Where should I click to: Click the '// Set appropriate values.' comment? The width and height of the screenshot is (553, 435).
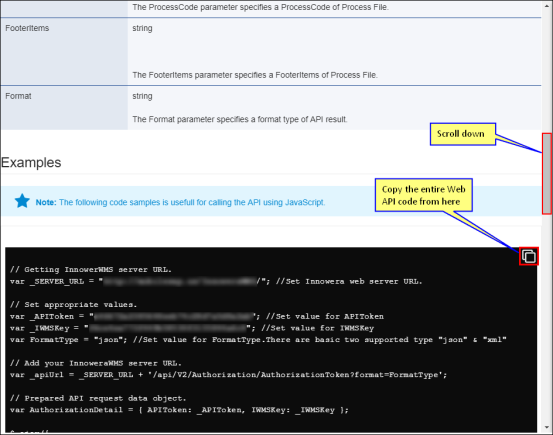click(73, 304)
